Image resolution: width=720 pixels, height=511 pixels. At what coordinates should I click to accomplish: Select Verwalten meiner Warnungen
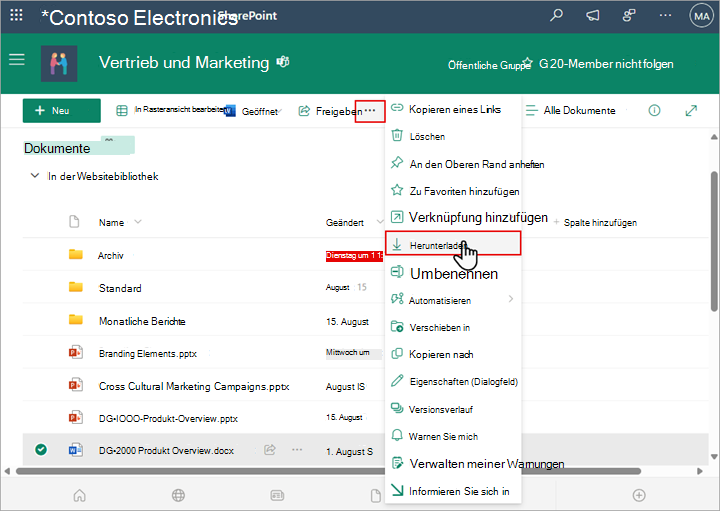tap(453, 464)
